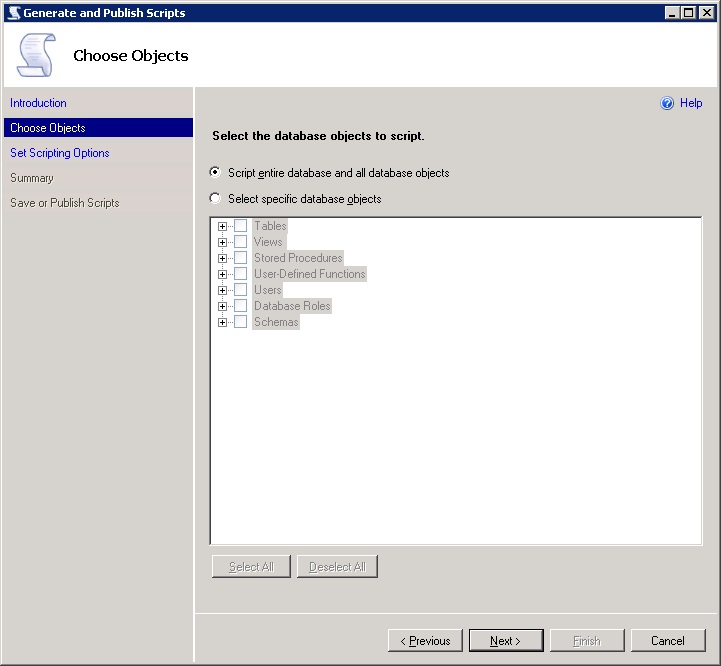Viewport: 721px width, 666px height.
Task: Select 'Script entire database and all database objects'
Action: tap(215, 173)
